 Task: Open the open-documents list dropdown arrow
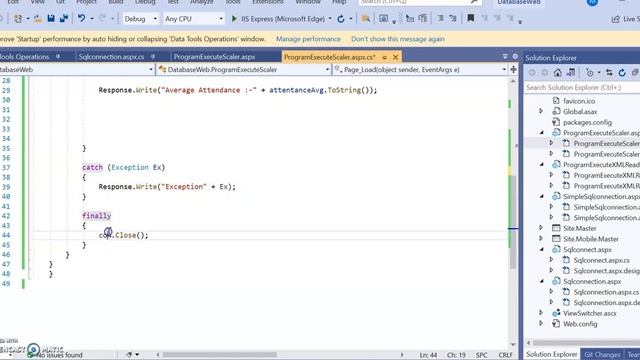[x=505, y=56]
